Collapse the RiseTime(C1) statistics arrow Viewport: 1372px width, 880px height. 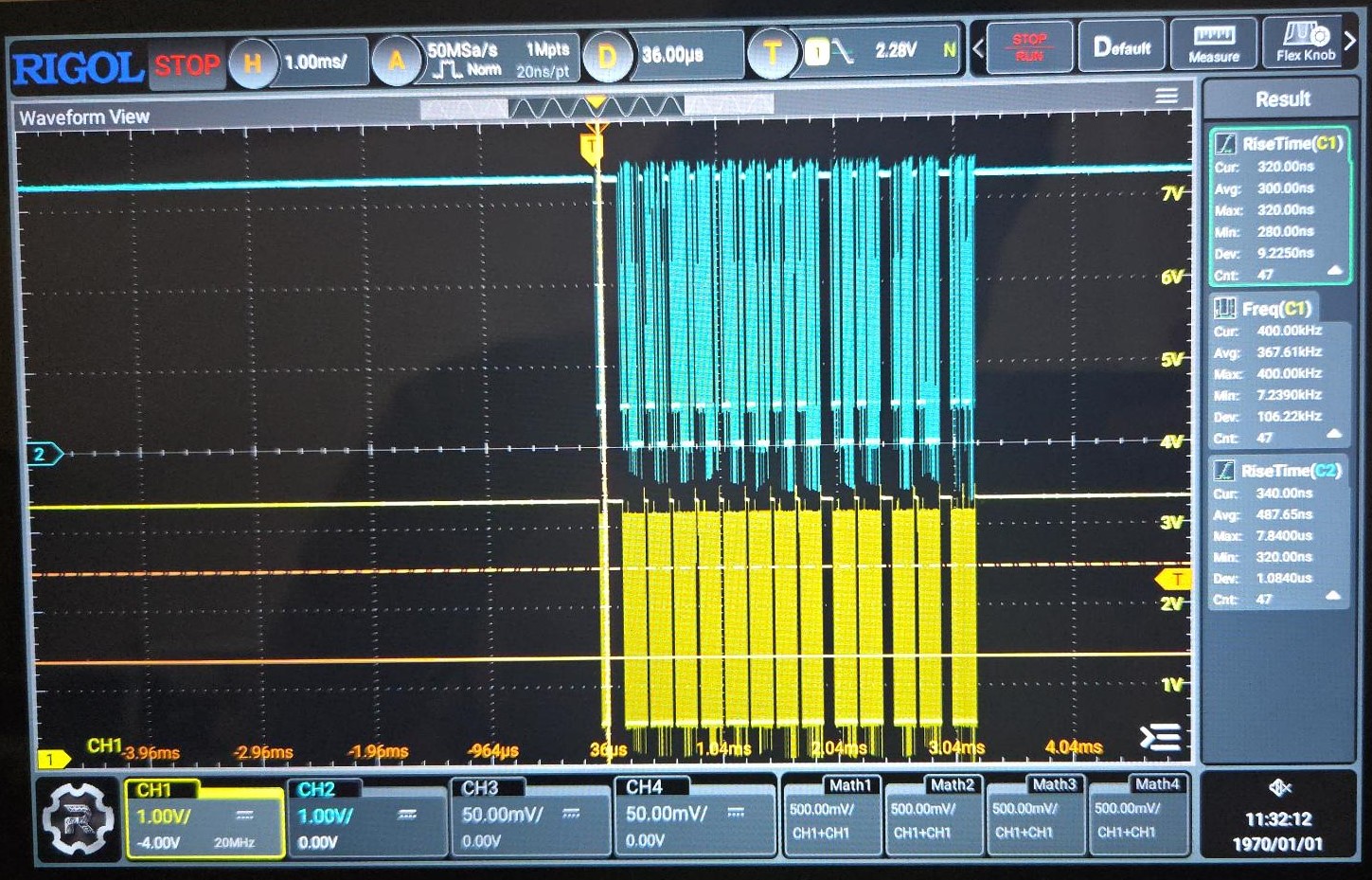[1335, 272]
